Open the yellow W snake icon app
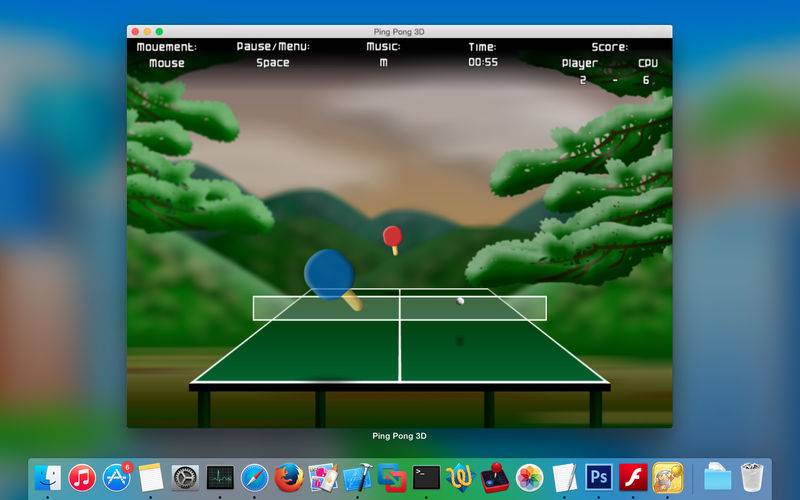800x500 pixels. click(x=461, y=478)
